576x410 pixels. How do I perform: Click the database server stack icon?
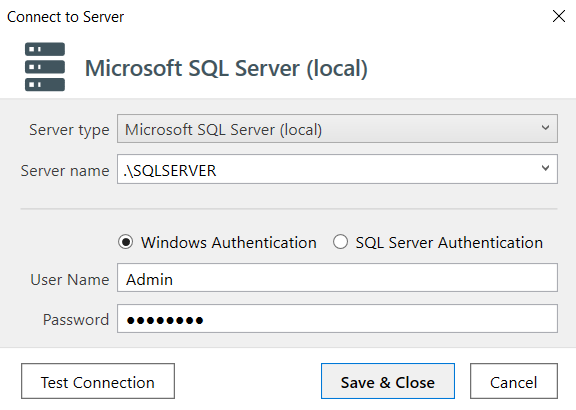[x=45, y=67]
